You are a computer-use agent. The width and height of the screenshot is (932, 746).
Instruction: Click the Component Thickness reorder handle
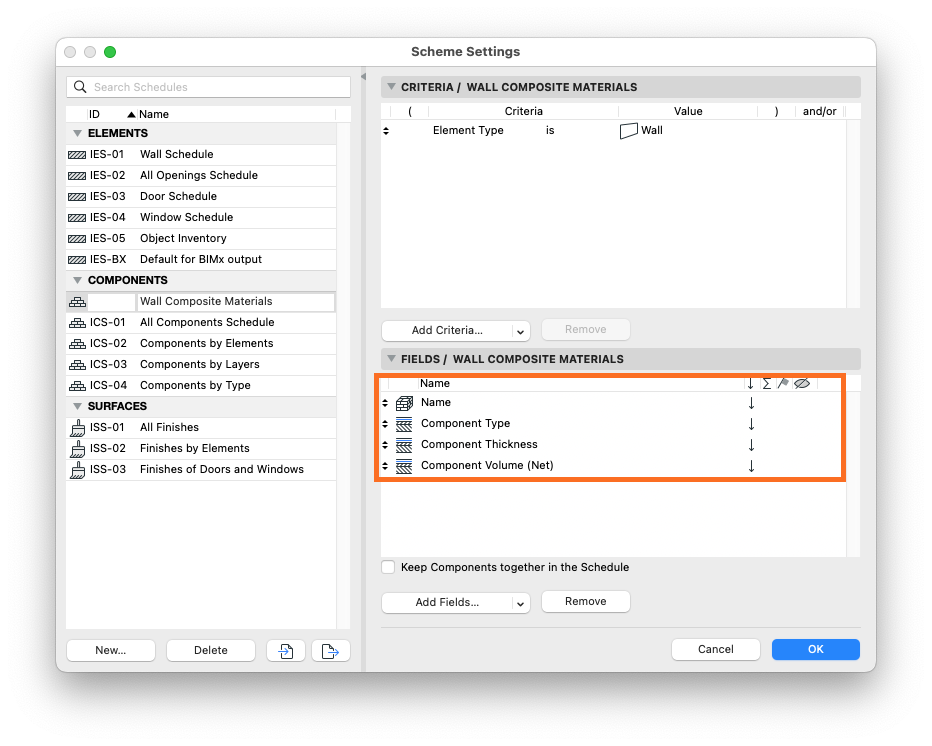[385, 445]
